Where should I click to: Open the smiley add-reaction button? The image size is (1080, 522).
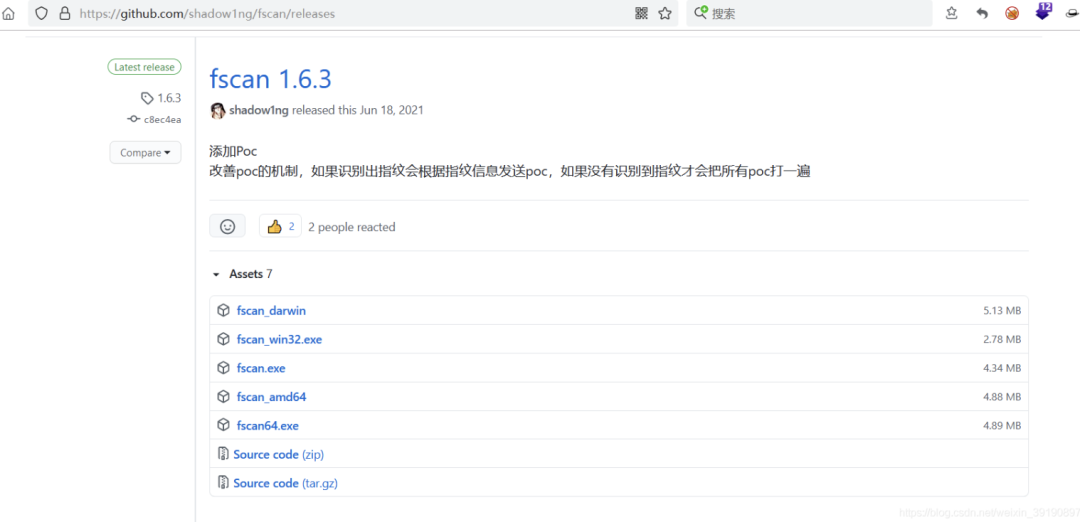[x=227, y=226]
